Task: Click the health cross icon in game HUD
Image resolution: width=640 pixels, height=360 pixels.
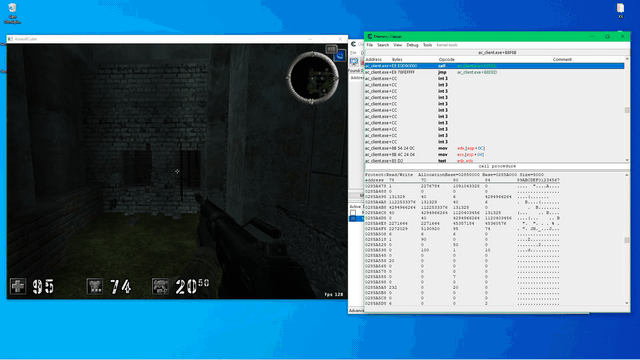Action: [18, 286]
